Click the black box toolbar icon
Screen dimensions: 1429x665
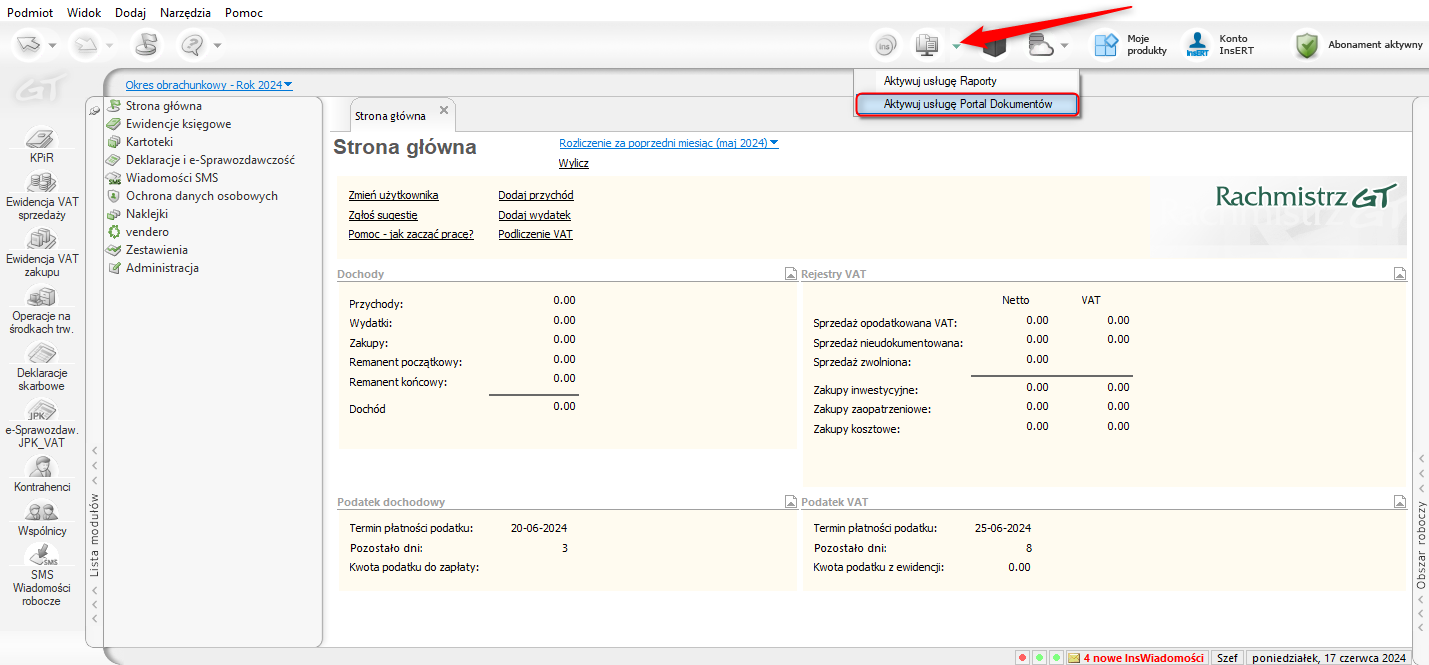click(993, 45)
